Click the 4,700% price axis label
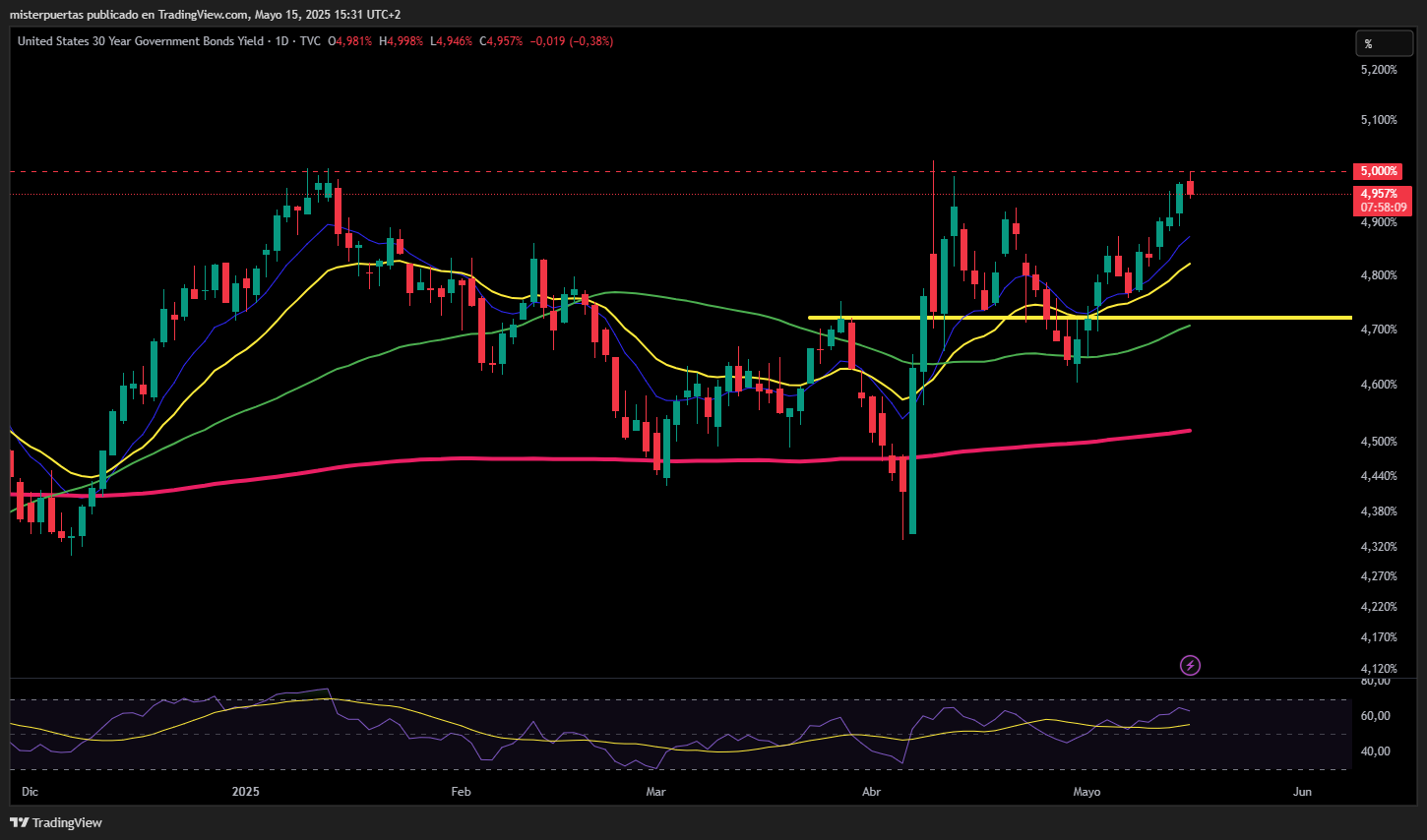Image resolution: width=1427 pixels, height=840 pixels. pyautogui.click(x=1379, y=330)
